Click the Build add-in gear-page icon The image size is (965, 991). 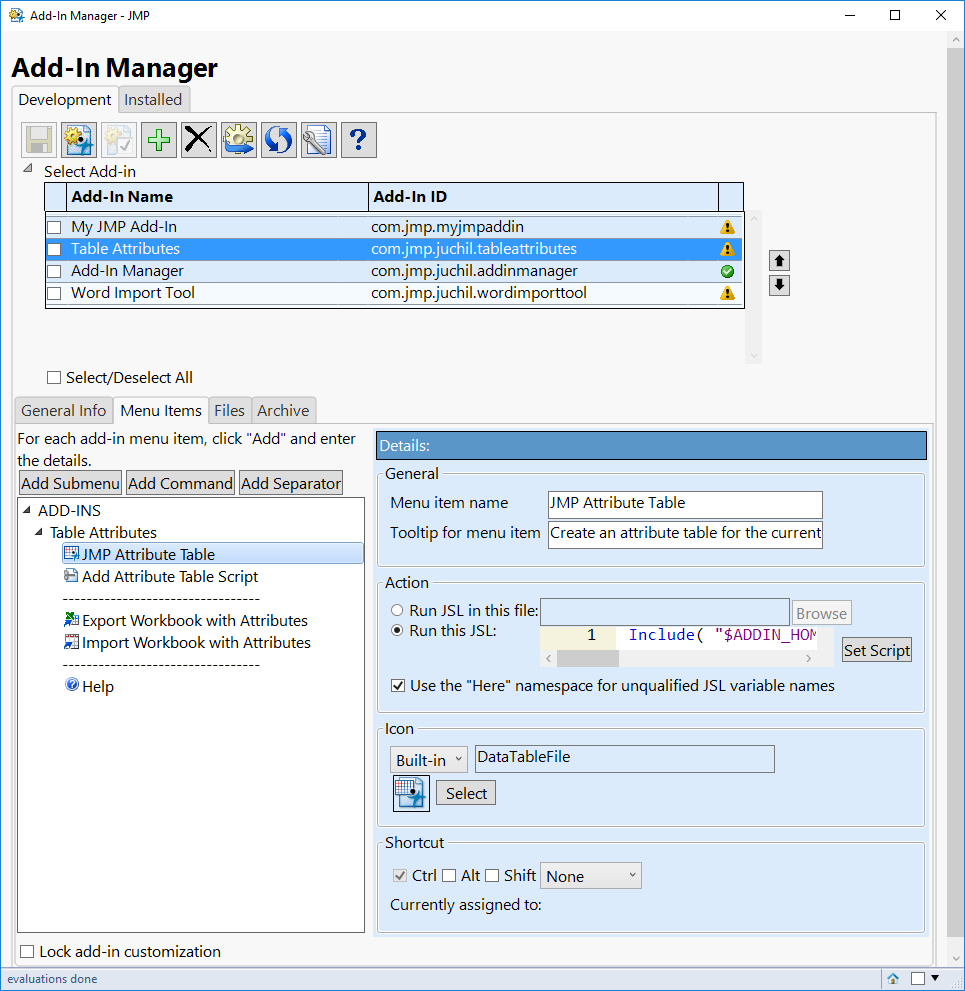coord(79,140)
